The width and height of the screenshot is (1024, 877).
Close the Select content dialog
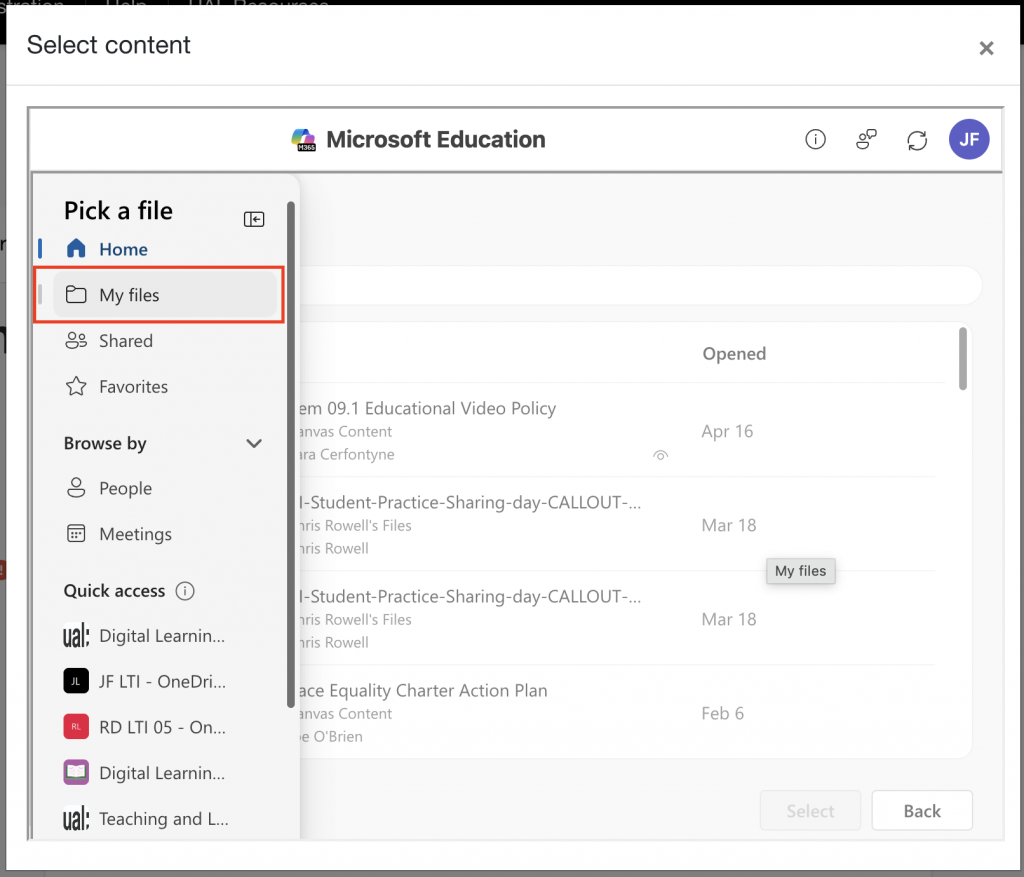click(x=986, y=48)
